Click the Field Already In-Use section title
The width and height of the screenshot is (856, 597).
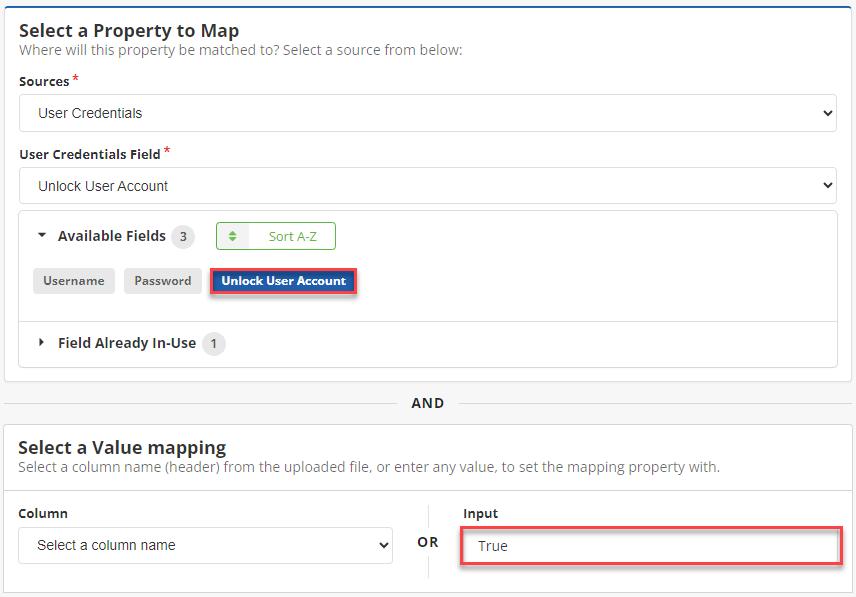pyautogui.click(x=127, y=343)
